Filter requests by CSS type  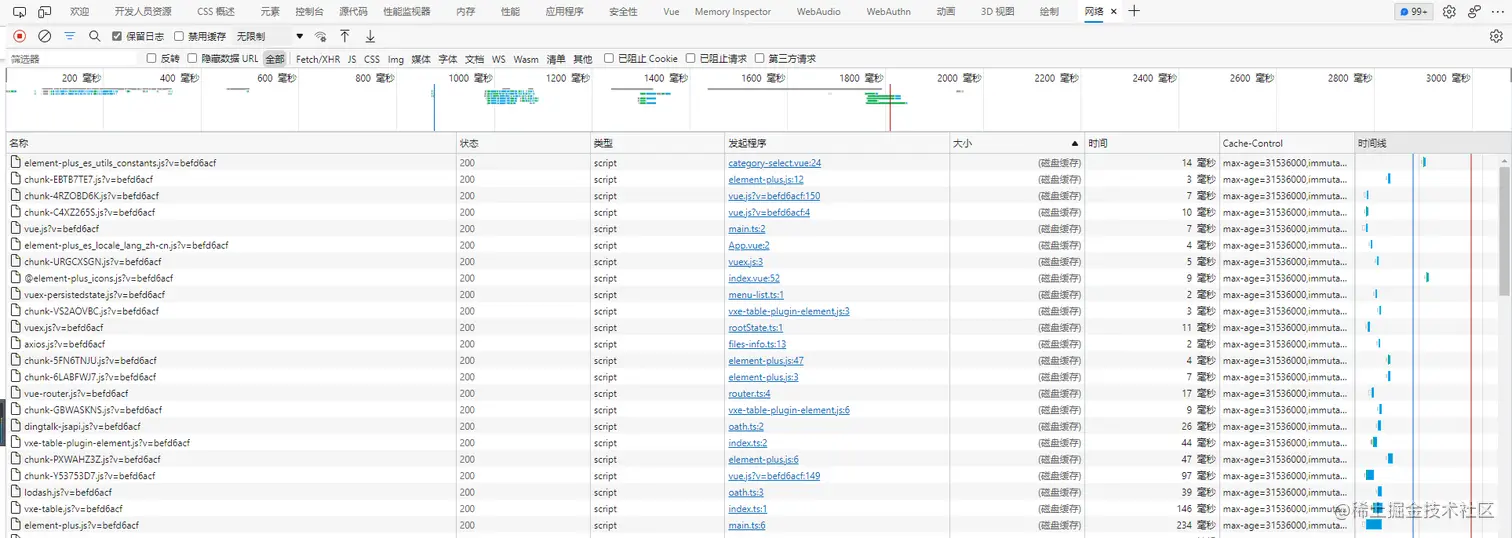click(372, 59)
